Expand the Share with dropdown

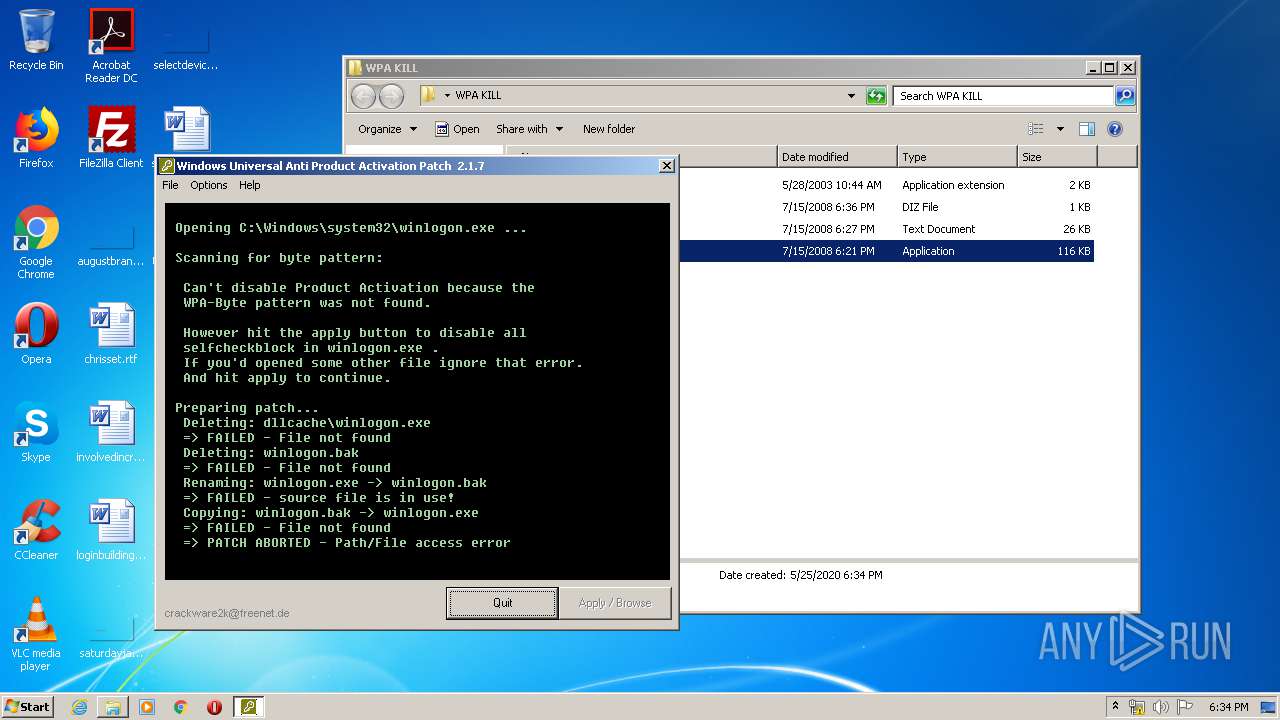click(x=529, y=129)
